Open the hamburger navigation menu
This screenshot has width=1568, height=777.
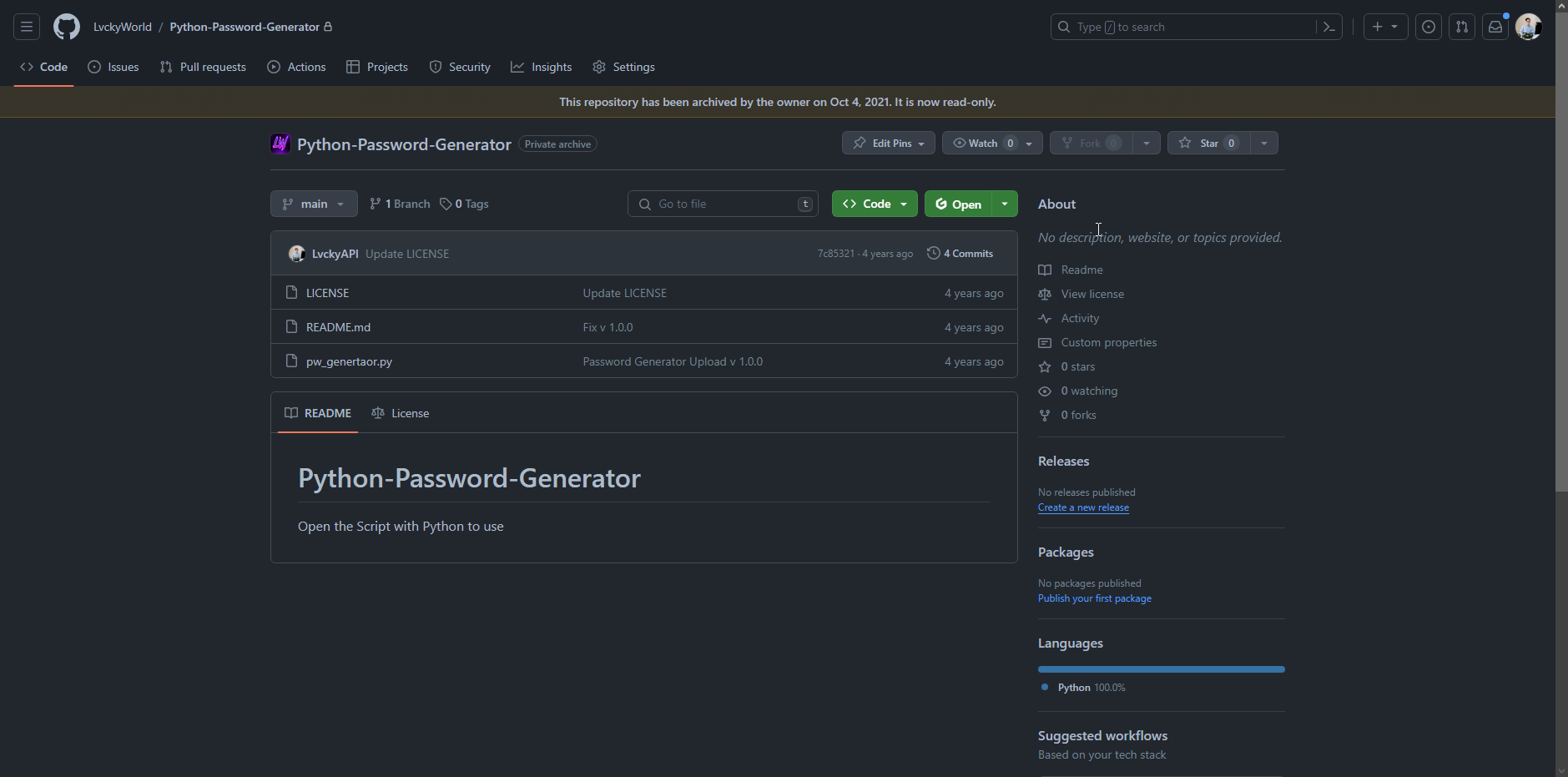pyautogui.click(x=27, y=27)
